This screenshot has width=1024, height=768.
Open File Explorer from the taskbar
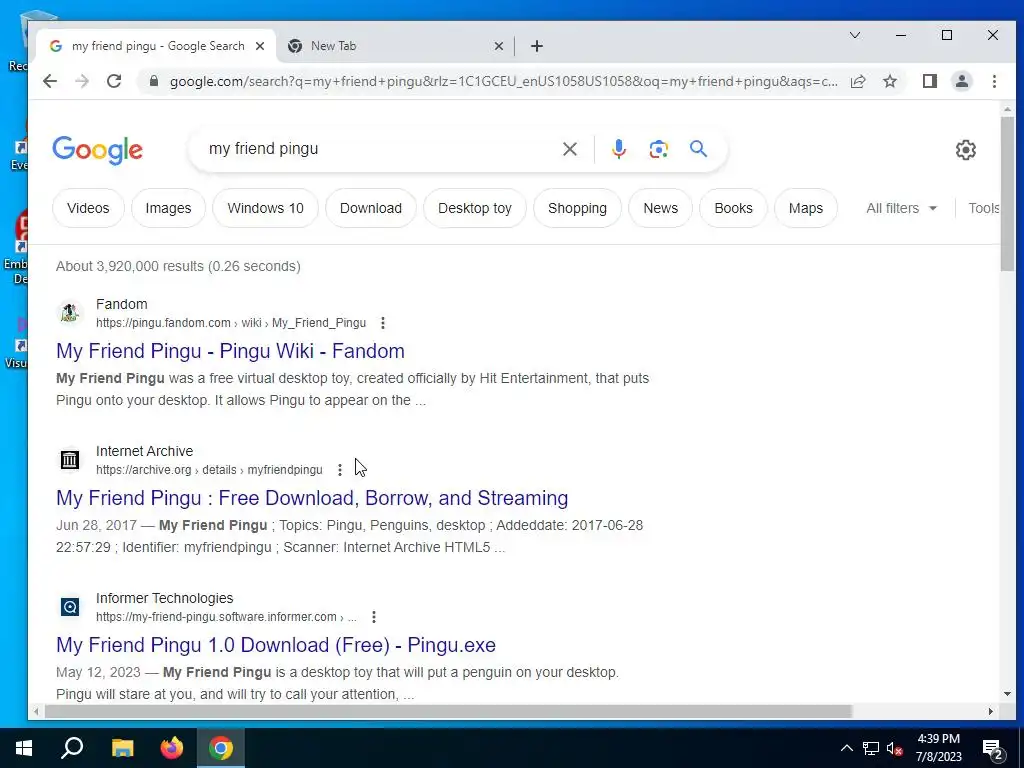point(122,748)
